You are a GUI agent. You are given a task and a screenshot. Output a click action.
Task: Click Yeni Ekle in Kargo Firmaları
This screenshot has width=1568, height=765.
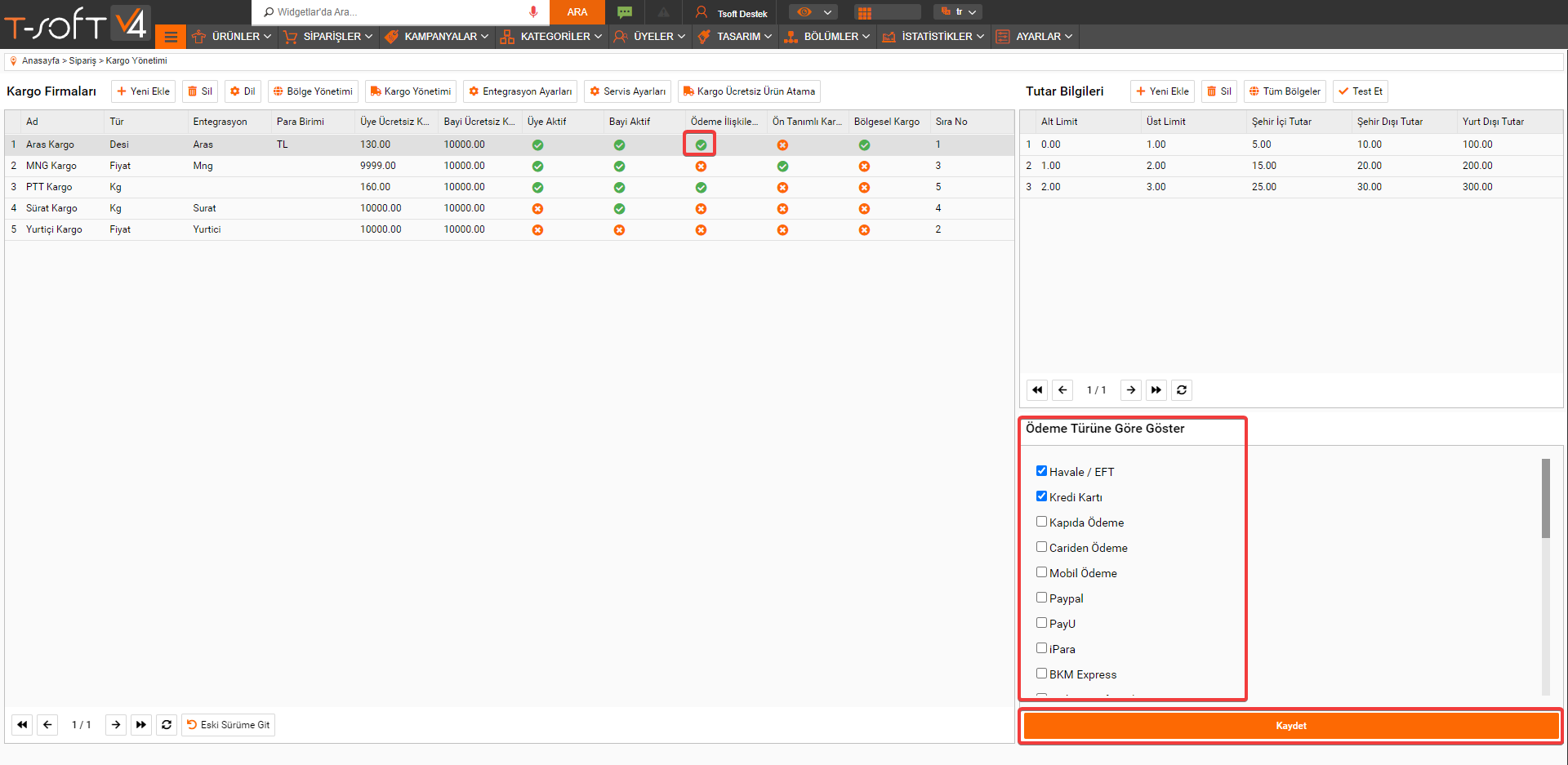coord(143,91)
